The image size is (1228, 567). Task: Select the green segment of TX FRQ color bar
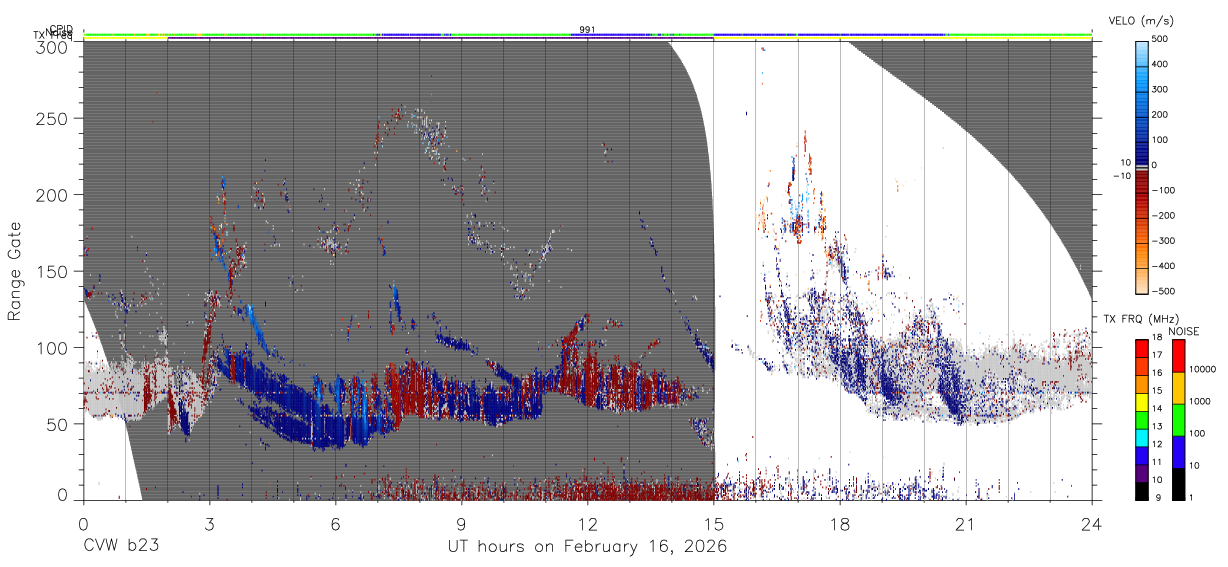click(x=1141, y=419)
